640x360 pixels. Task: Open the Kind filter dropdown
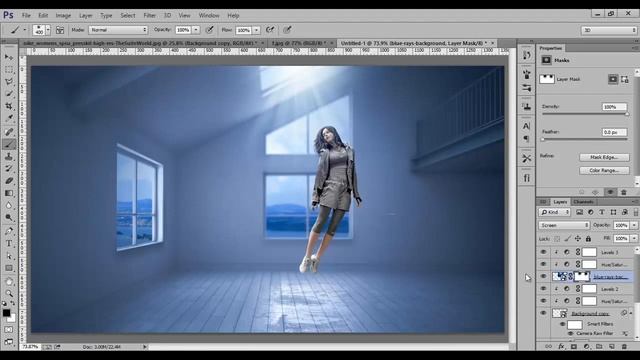coord(554,212)
